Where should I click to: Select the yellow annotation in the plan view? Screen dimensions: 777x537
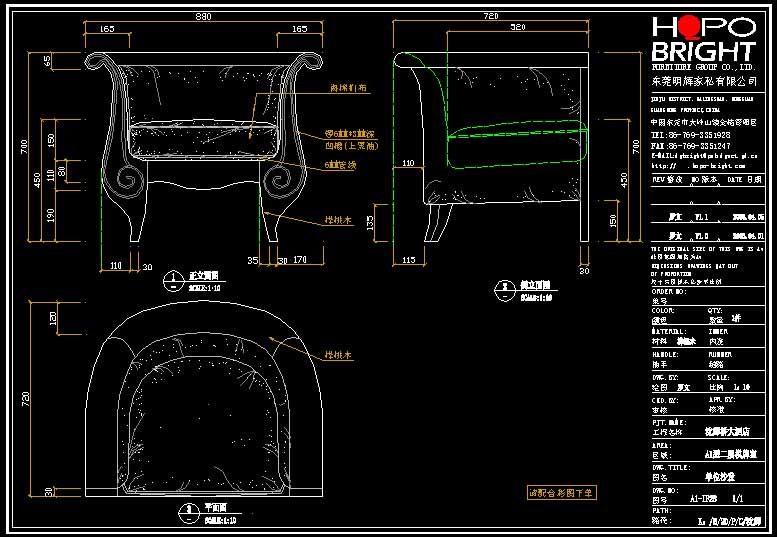click(338, 355)
